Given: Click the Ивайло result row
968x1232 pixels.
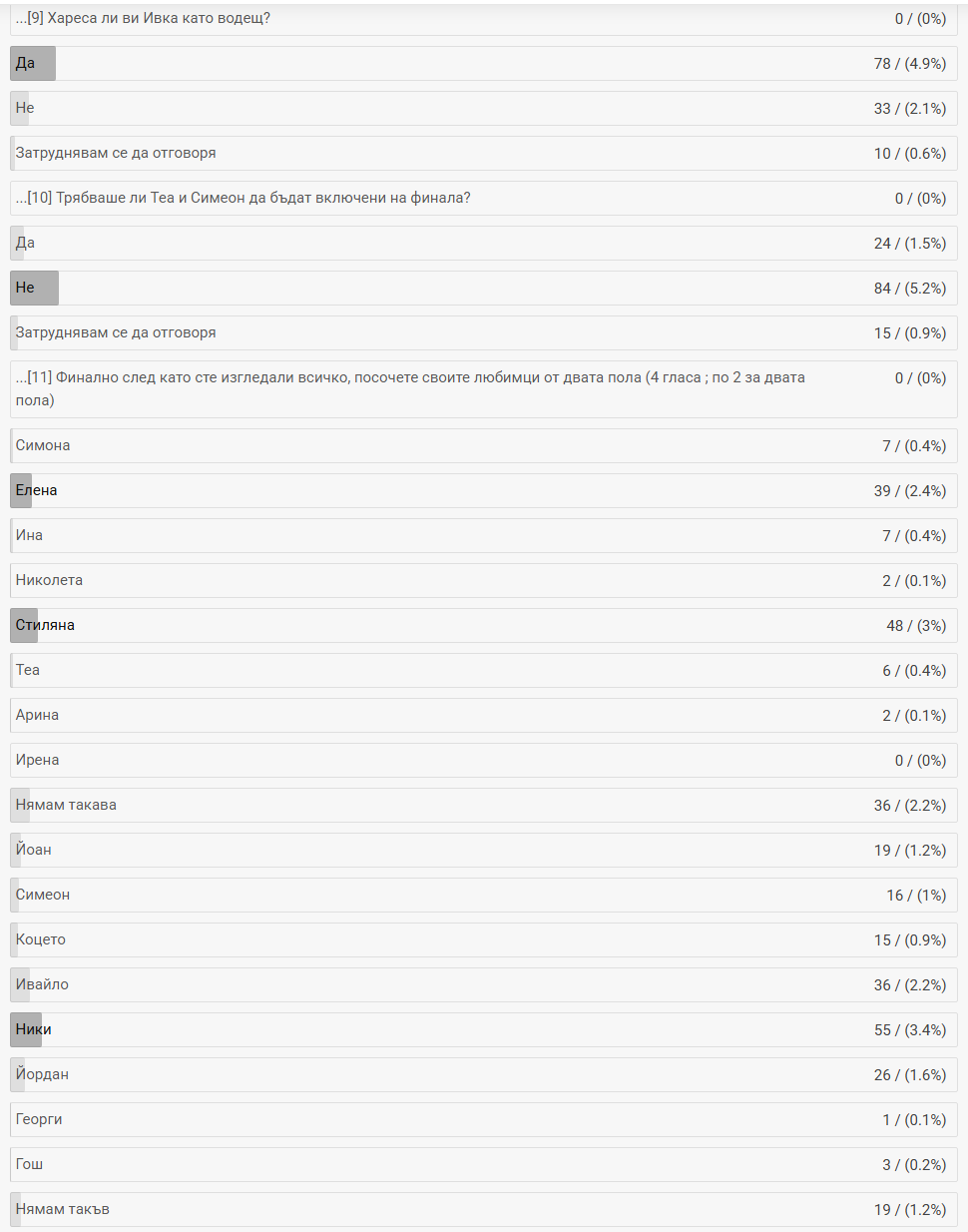Looking at the screenshot, I should tap(484, 984).
